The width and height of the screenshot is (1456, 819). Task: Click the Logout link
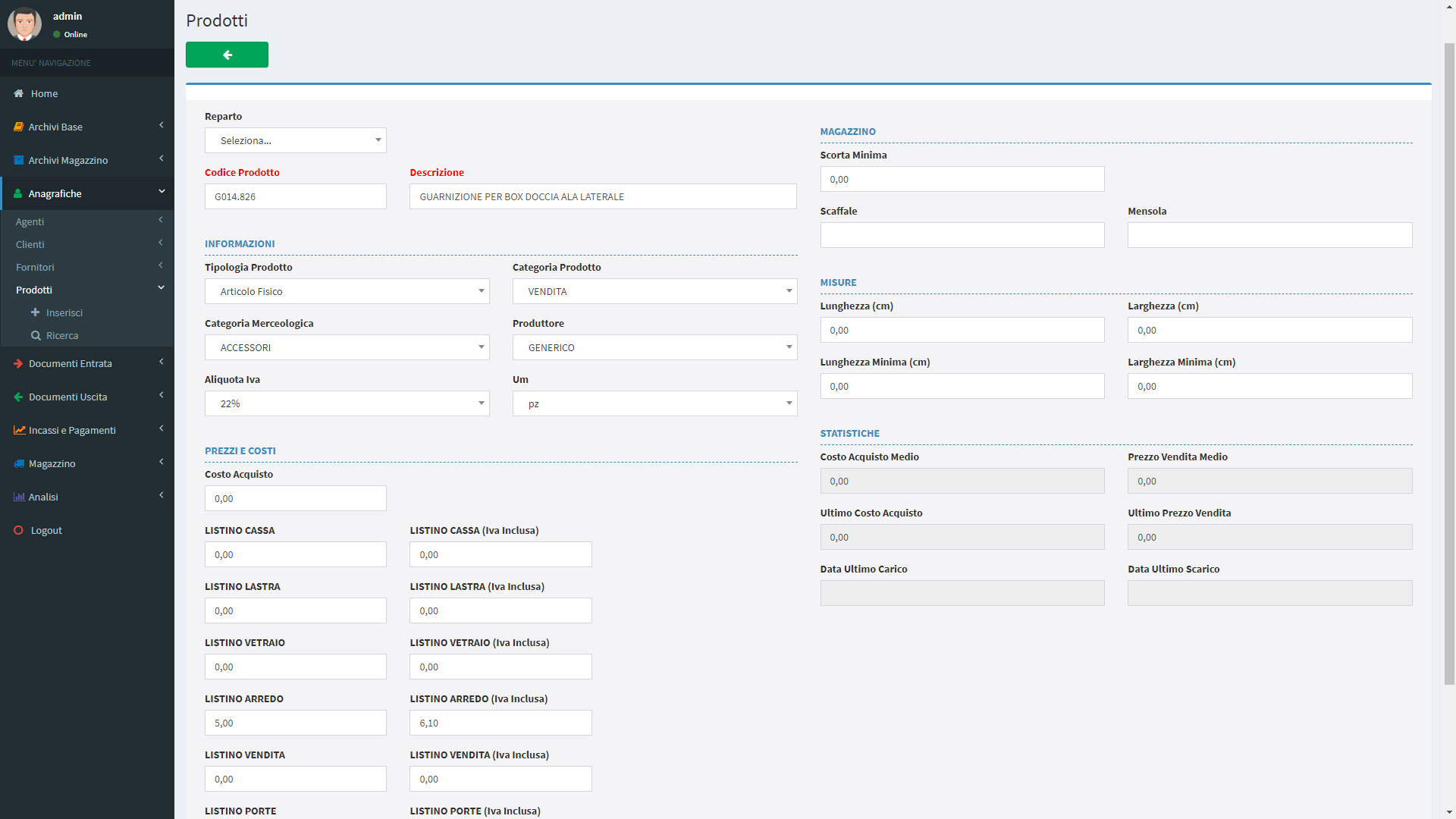click(46, 530)
